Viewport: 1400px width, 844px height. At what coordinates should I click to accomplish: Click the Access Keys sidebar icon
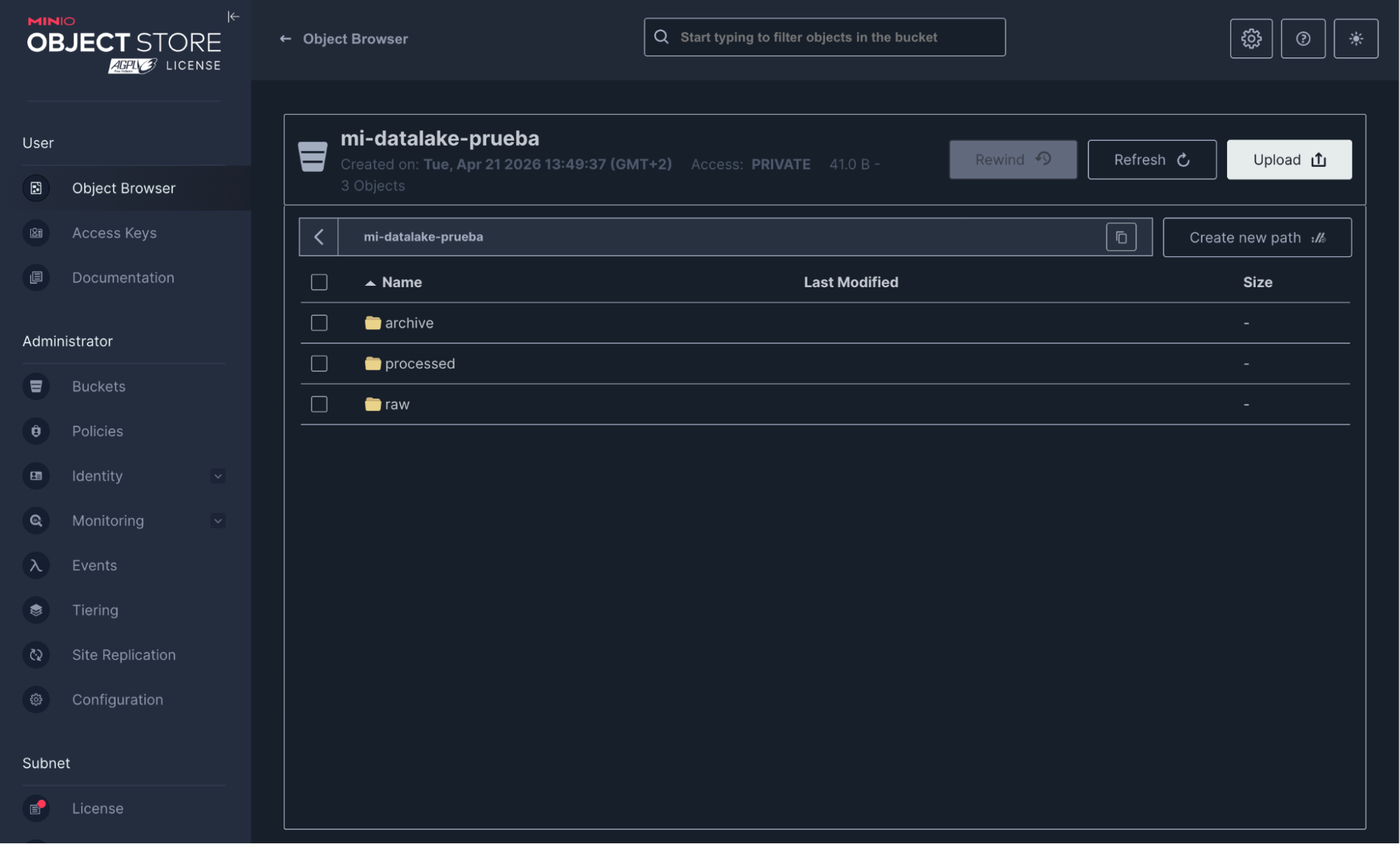pos(36,233)
